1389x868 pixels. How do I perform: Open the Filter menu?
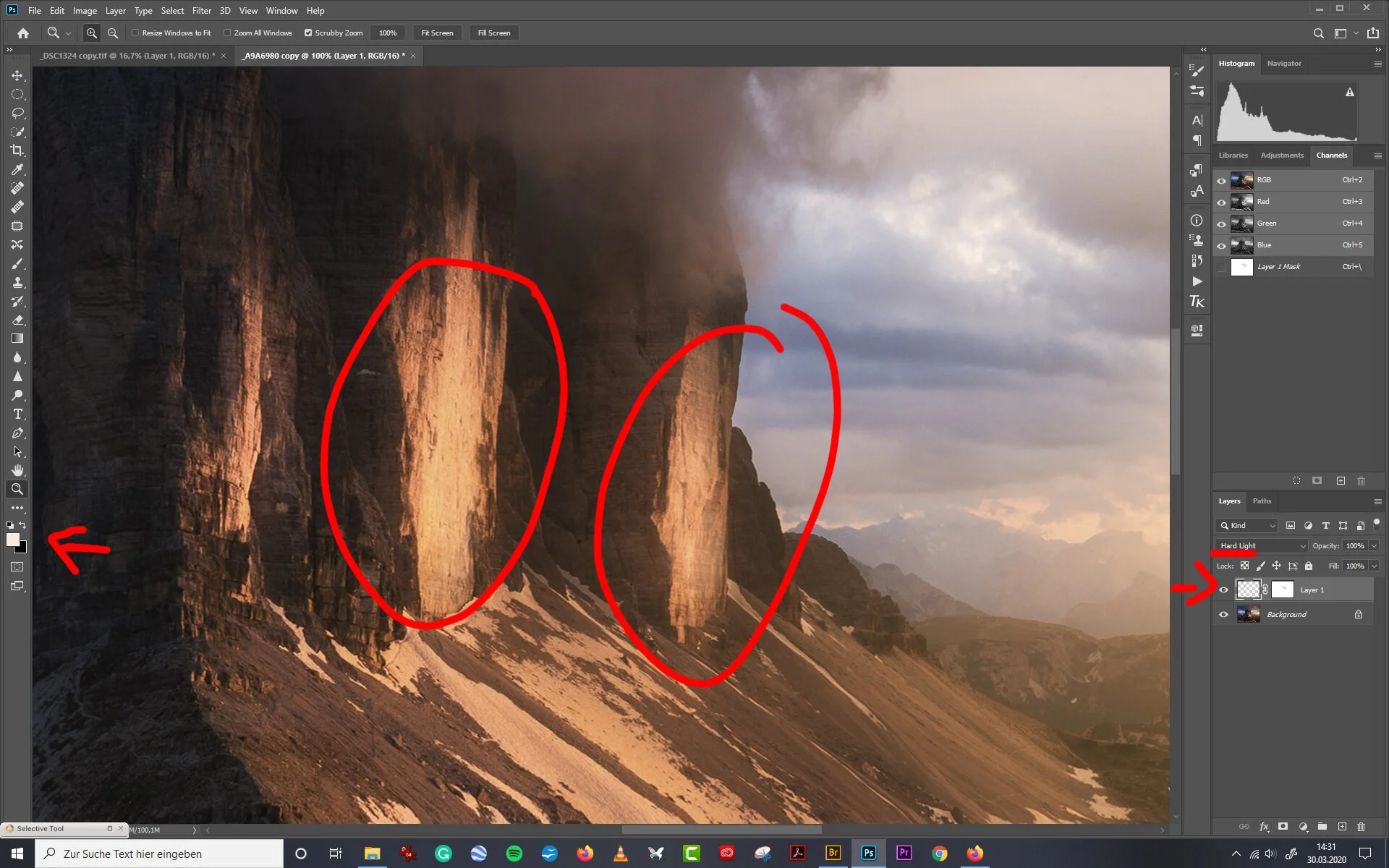click(201, 10)
